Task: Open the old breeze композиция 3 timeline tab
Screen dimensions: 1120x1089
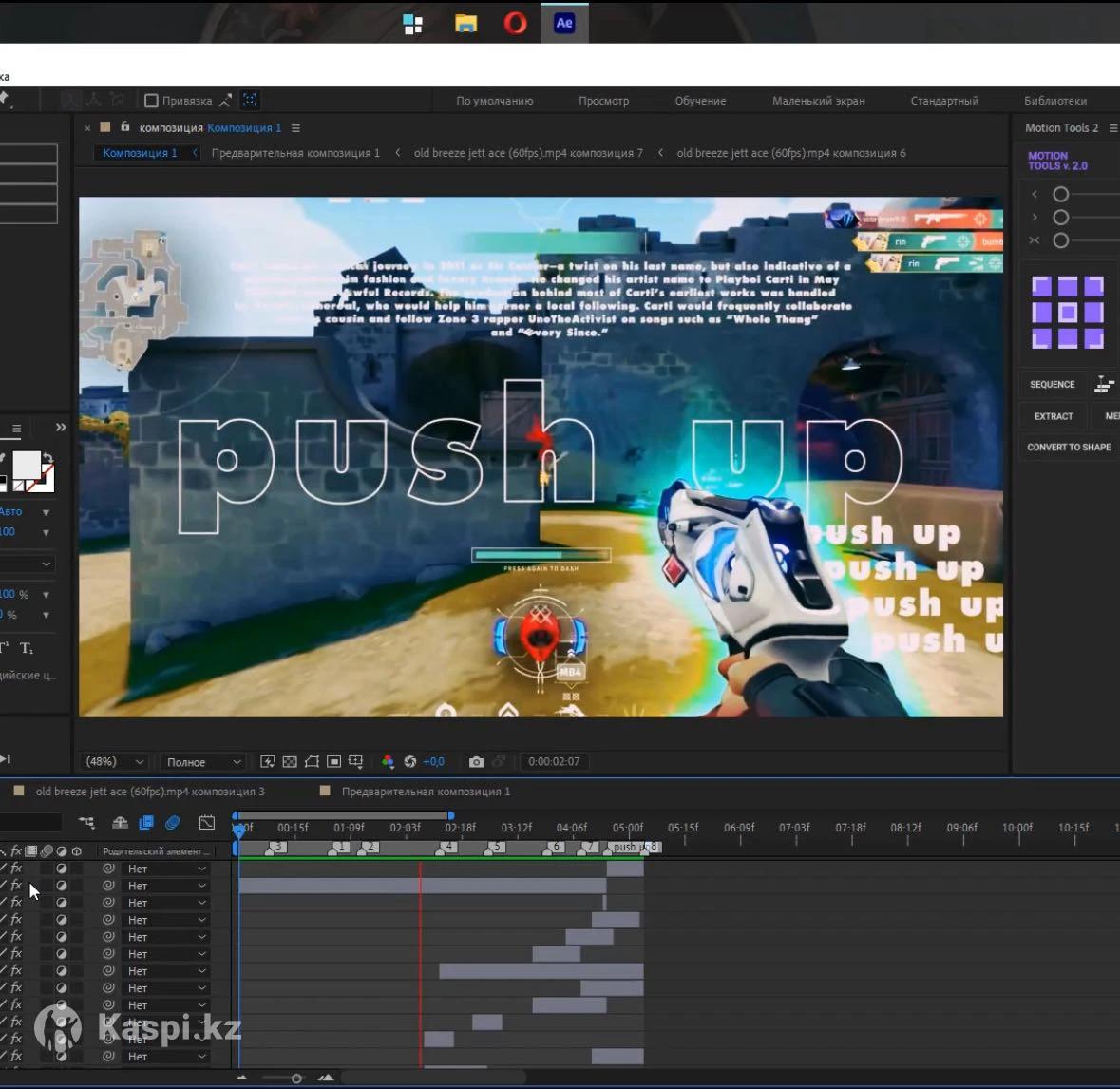Action: 150,792
